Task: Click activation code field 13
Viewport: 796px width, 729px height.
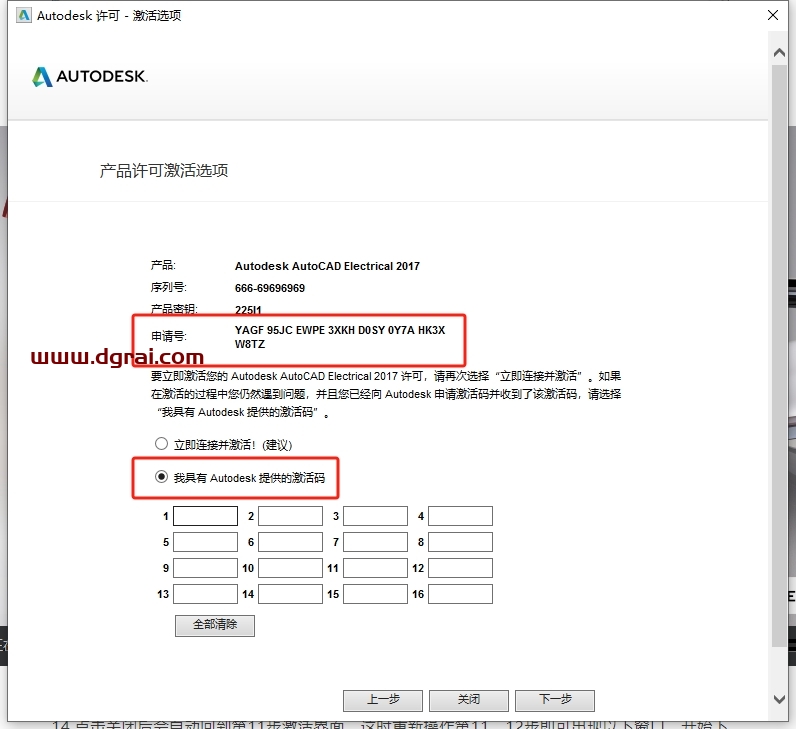Action: click(x=206, y=594)
